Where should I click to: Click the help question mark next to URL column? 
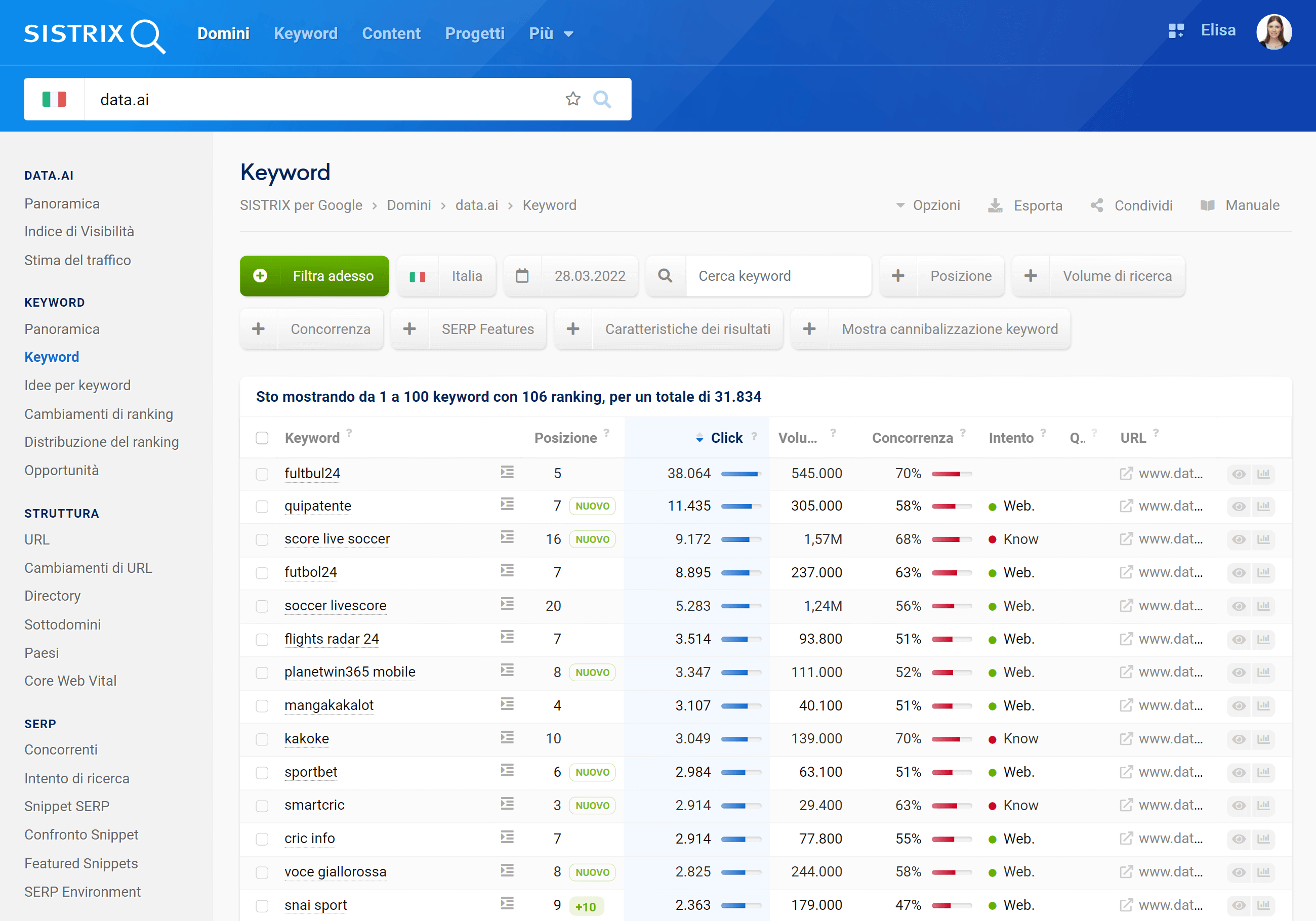[x=1156, y=433]
